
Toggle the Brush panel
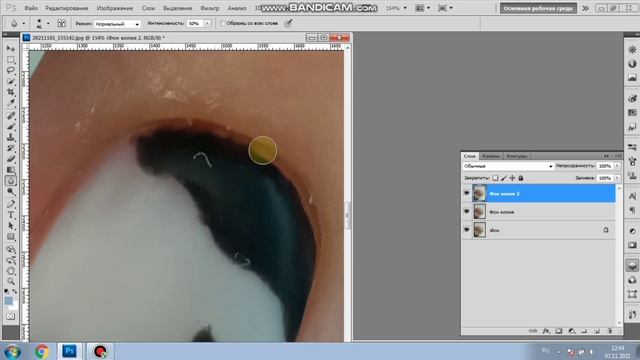(61, 23)
